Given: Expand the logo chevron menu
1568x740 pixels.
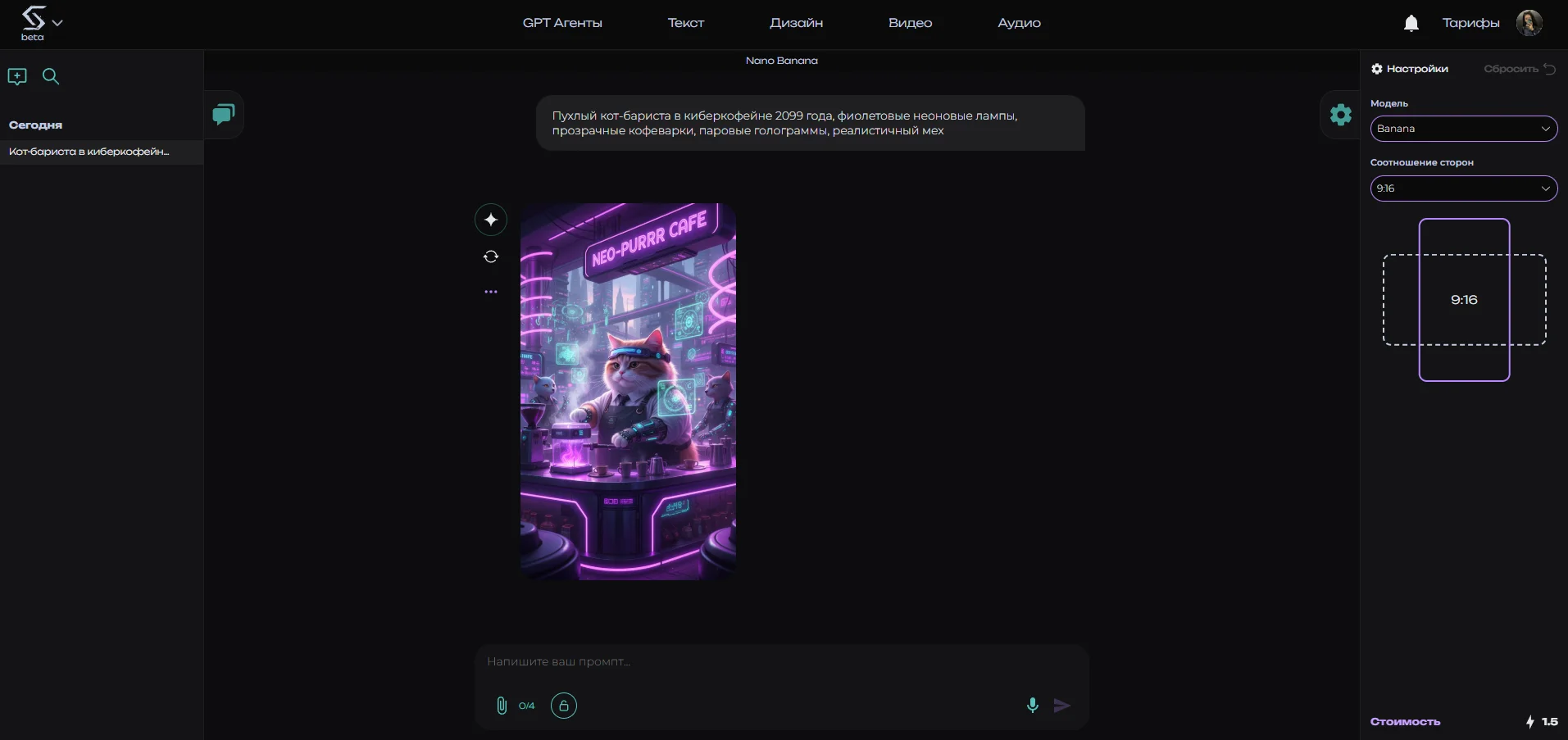Looking at the screenshot, I should (x=57, y=23).
